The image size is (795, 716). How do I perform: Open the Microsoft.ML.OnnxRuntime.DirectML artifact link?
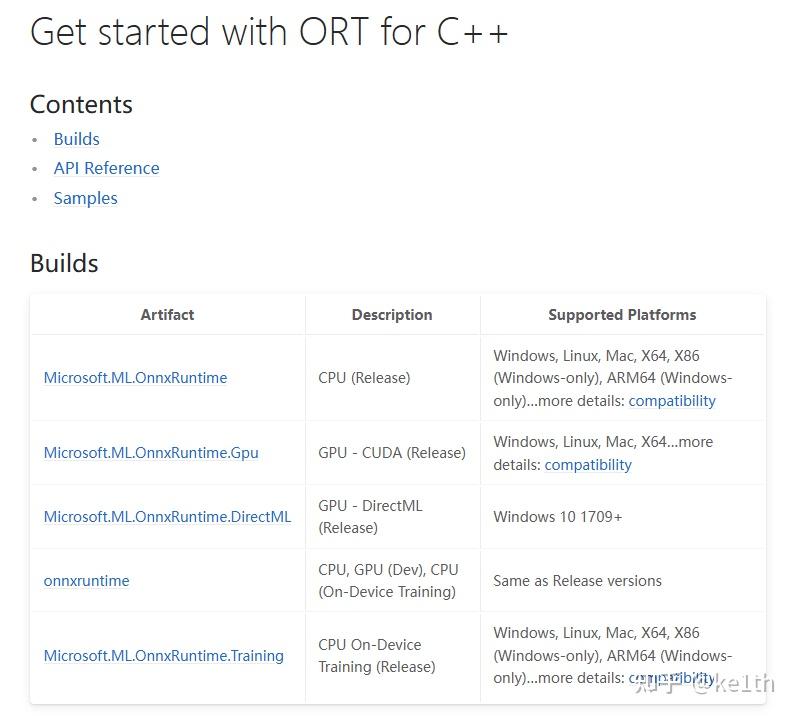pos(167,516)
